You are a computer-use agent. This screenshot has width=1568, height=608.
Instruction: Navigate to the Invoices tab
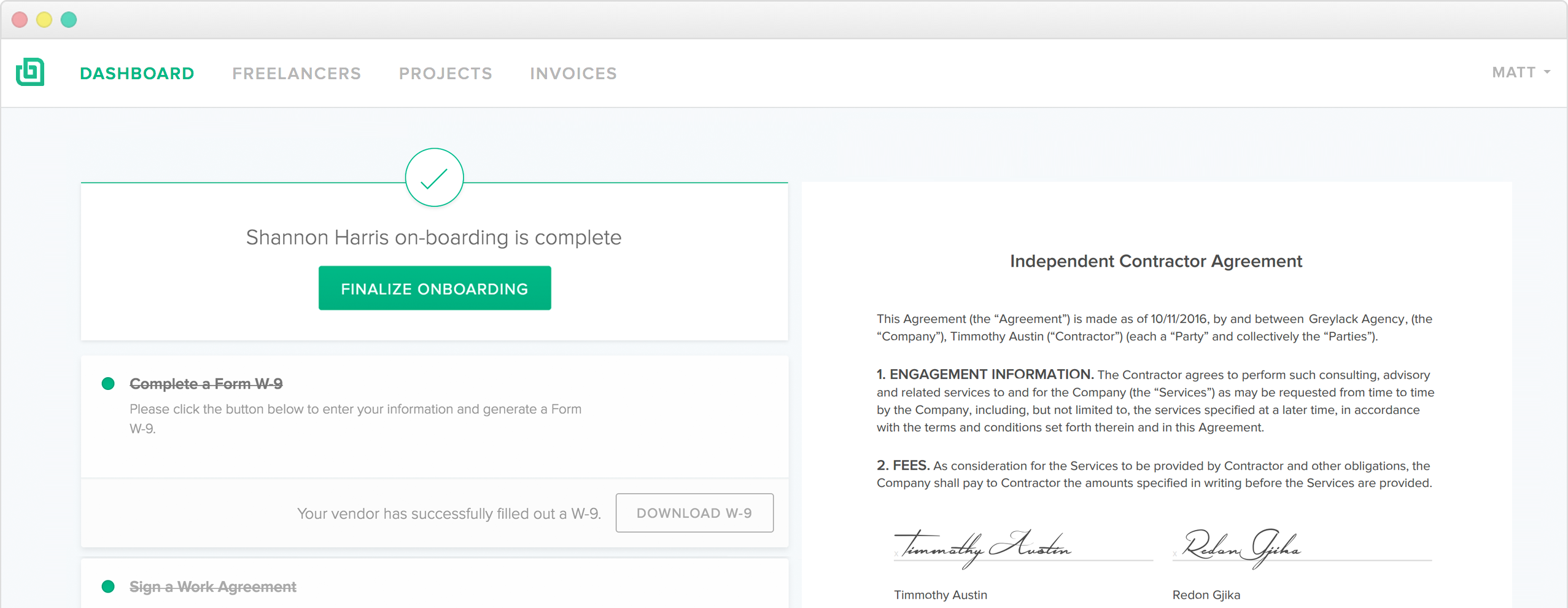tap(573, 74)
